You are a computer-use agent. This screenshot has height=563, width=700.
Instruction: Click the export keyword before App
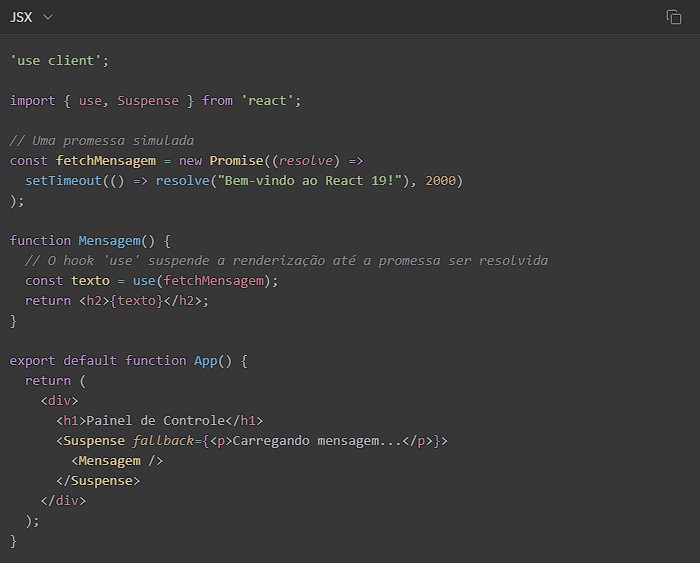(32, 360)
